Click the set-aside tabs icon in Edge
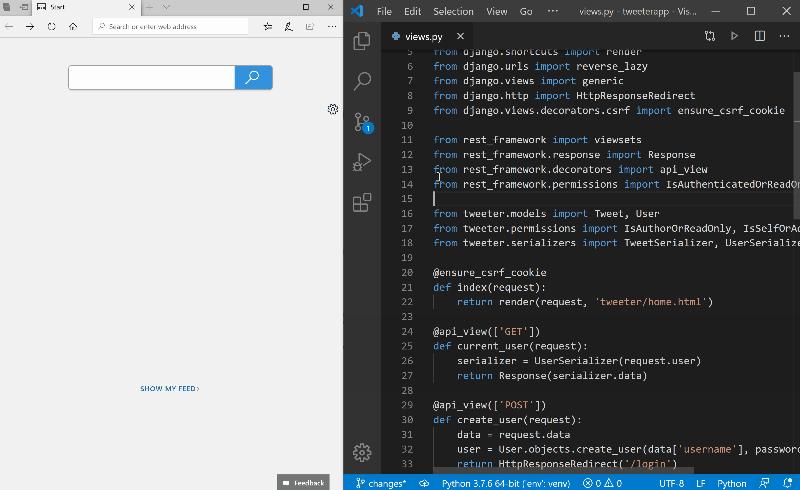800x490 pixels. [7, 7]
